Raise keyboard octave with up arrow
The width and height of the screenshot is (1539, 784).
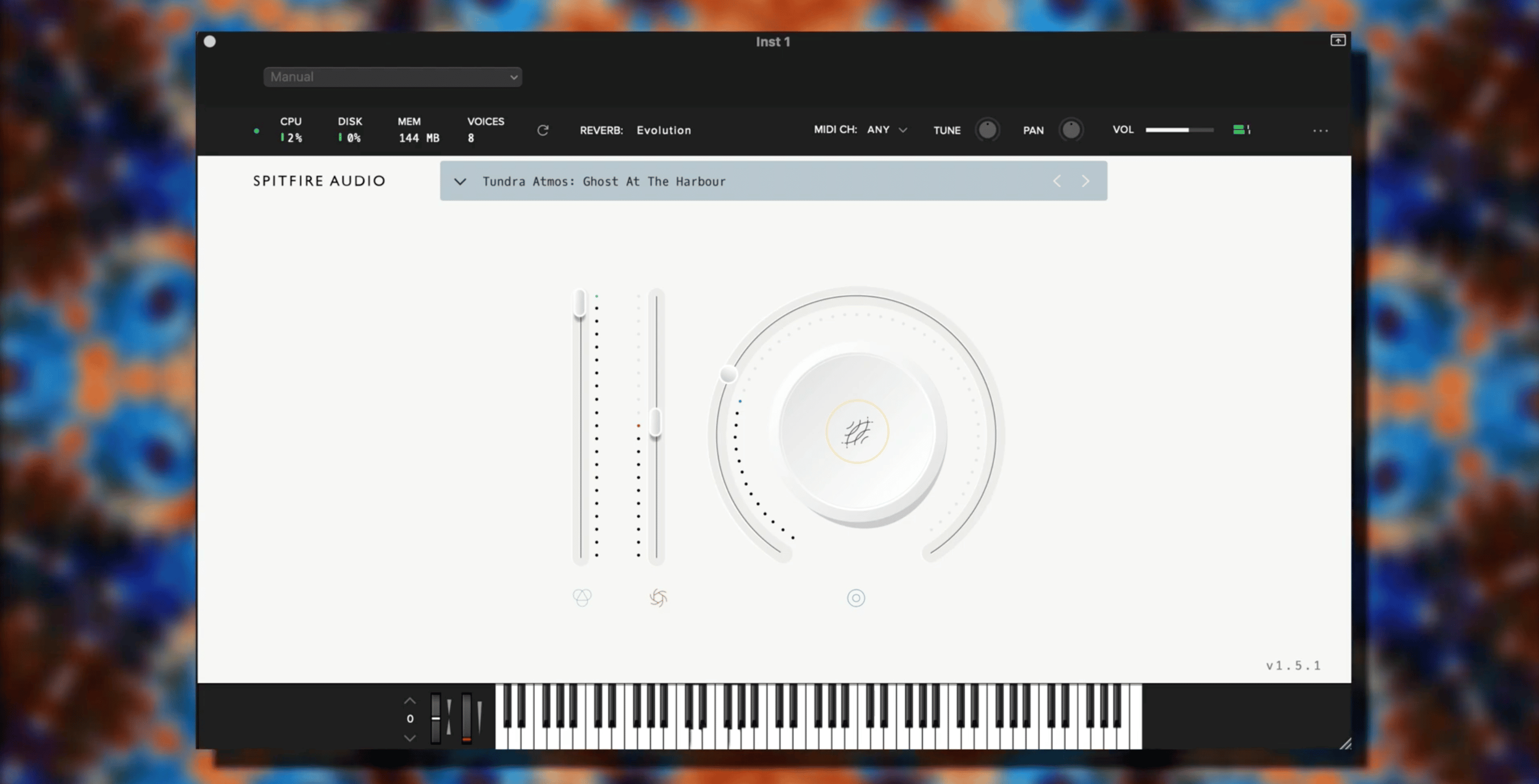[x=410, y=701]
